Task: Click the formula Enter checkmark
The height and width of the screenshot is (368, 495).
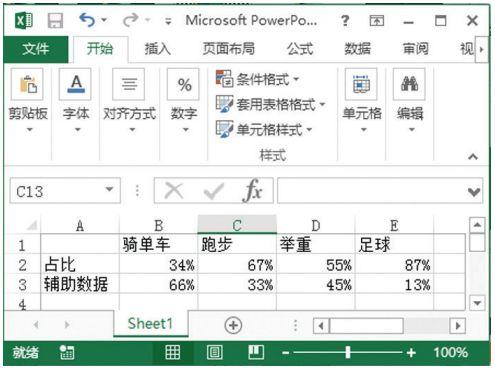Action: click(214, 191)
